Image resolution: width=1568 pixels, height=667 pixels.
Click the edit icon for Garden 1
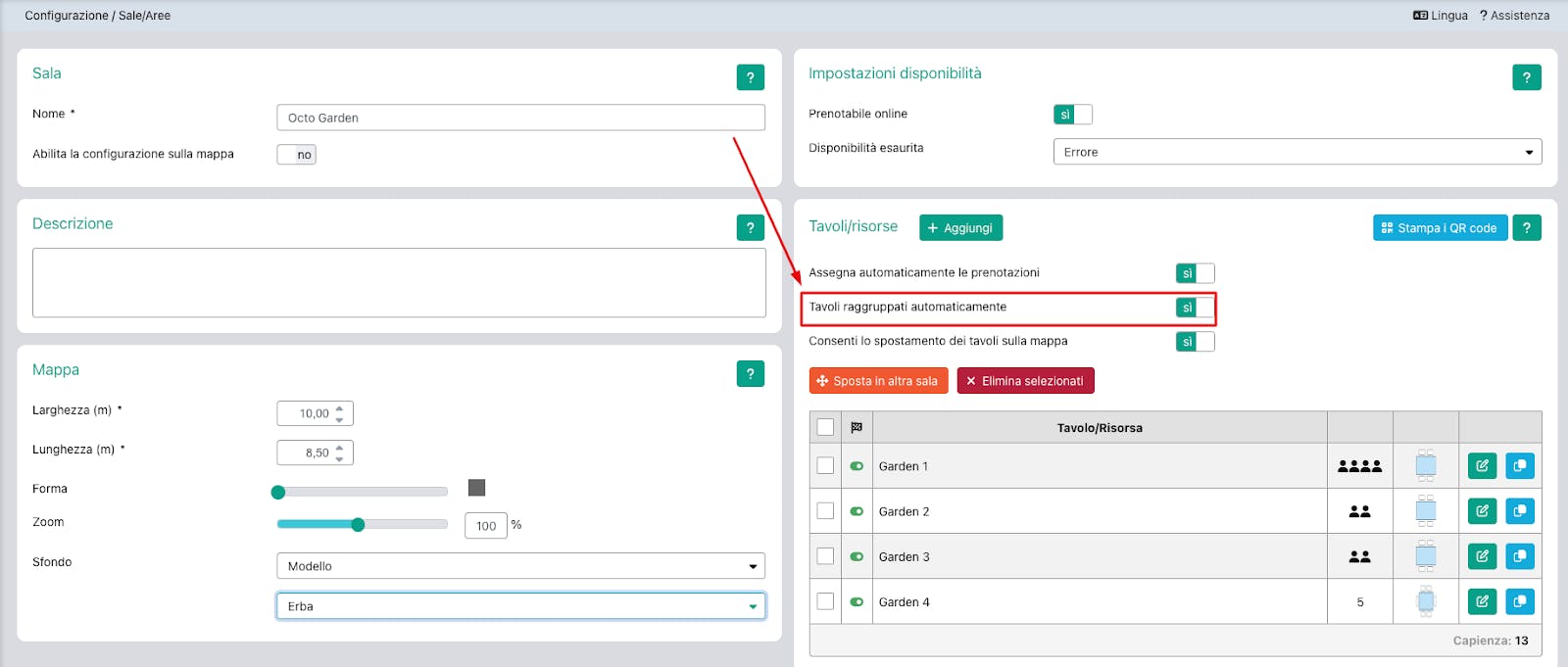pyautogui.click(x=1482, y=466)
